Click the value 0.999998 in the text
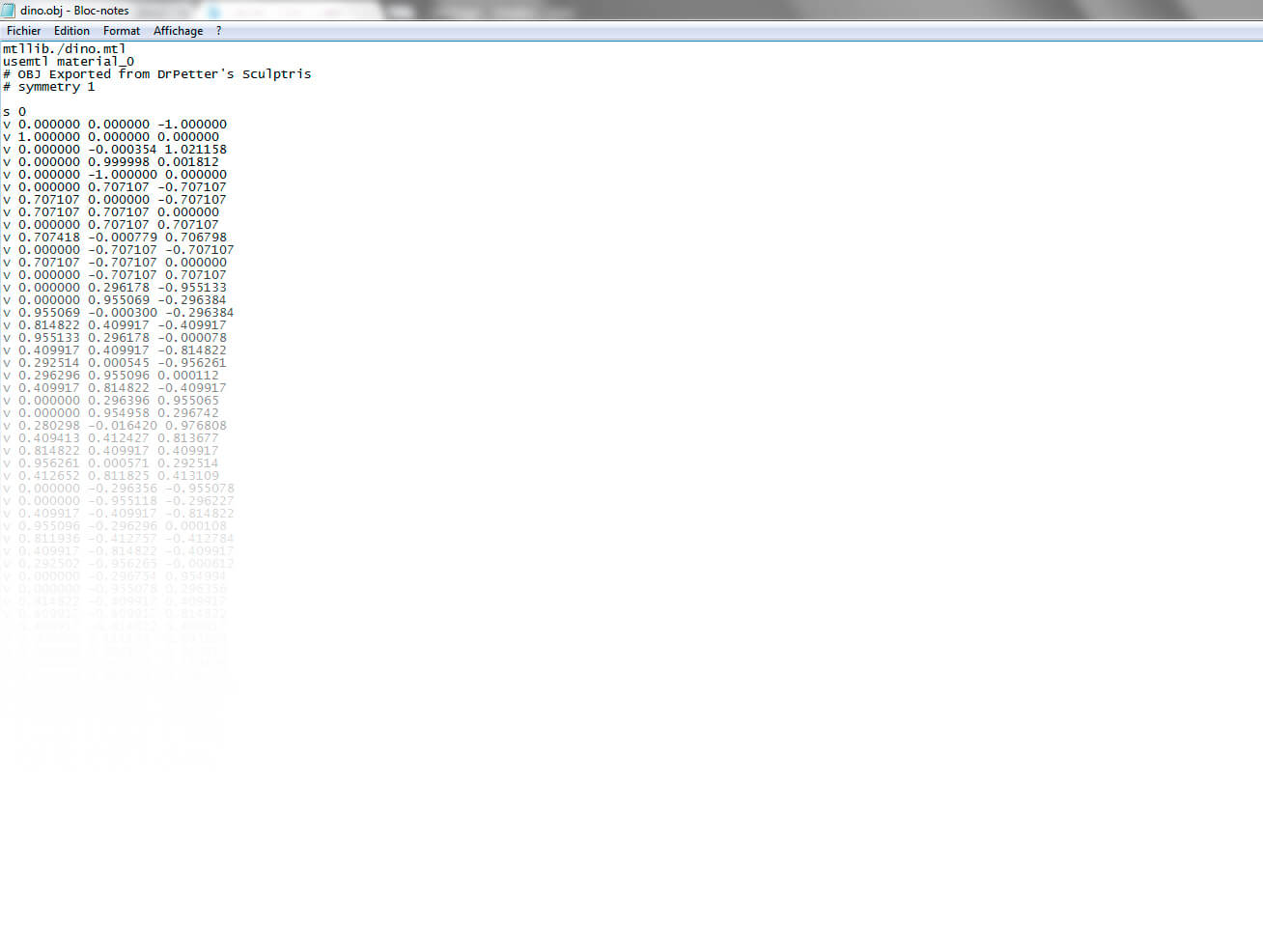Image resolution: width=1263 pixels, height=952 pixels. pos(119,162)
